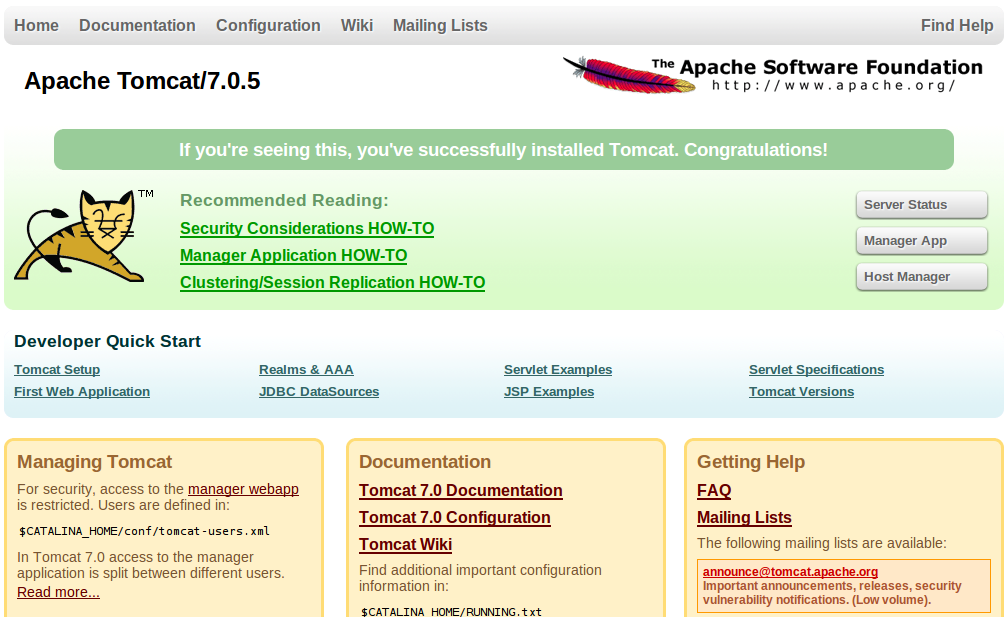Click the Developer Quick Start heading
This screenshot has height=617, width=1006.
point(107,341)
